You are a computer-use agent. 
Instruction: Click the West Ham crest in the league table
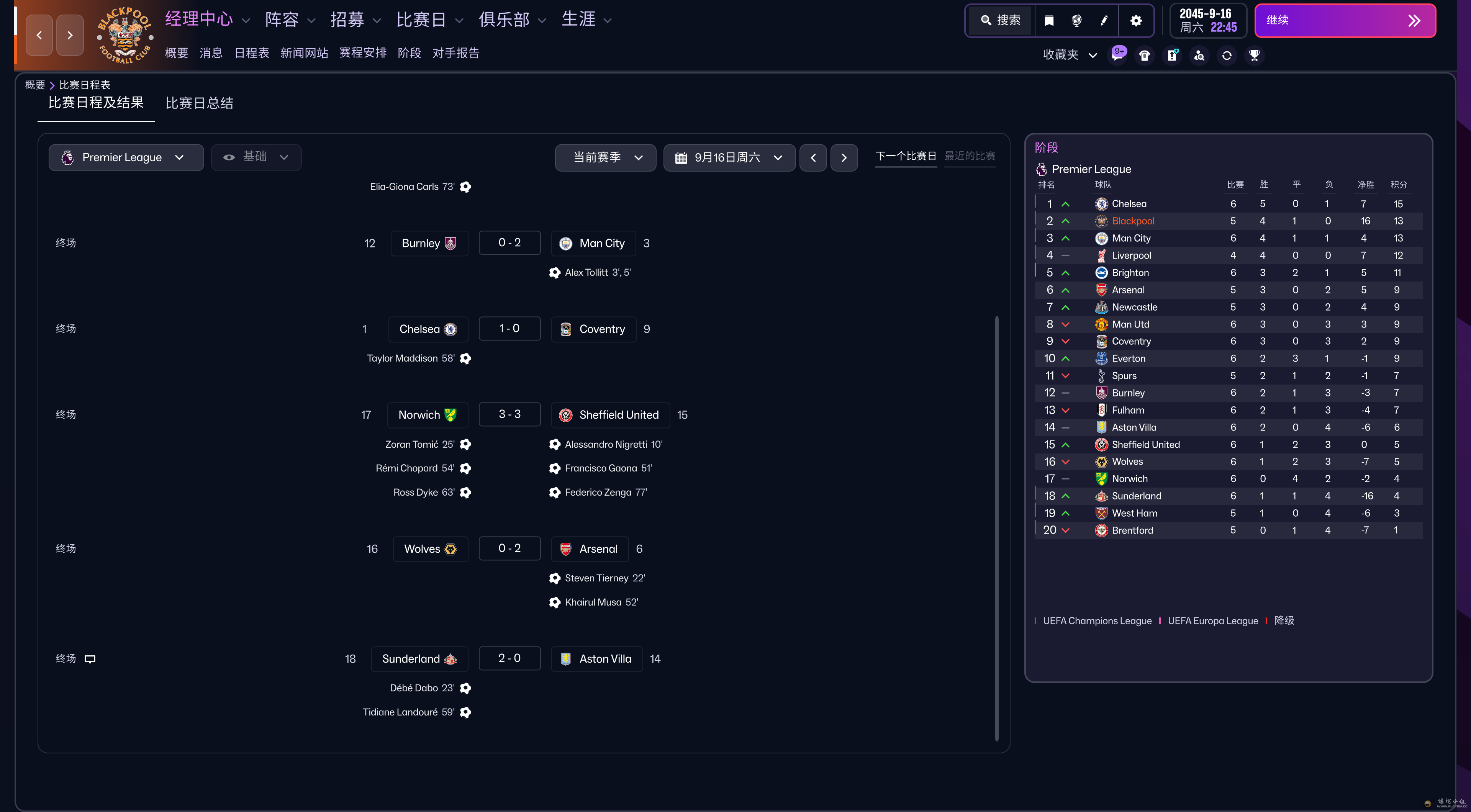[1102, 513]
